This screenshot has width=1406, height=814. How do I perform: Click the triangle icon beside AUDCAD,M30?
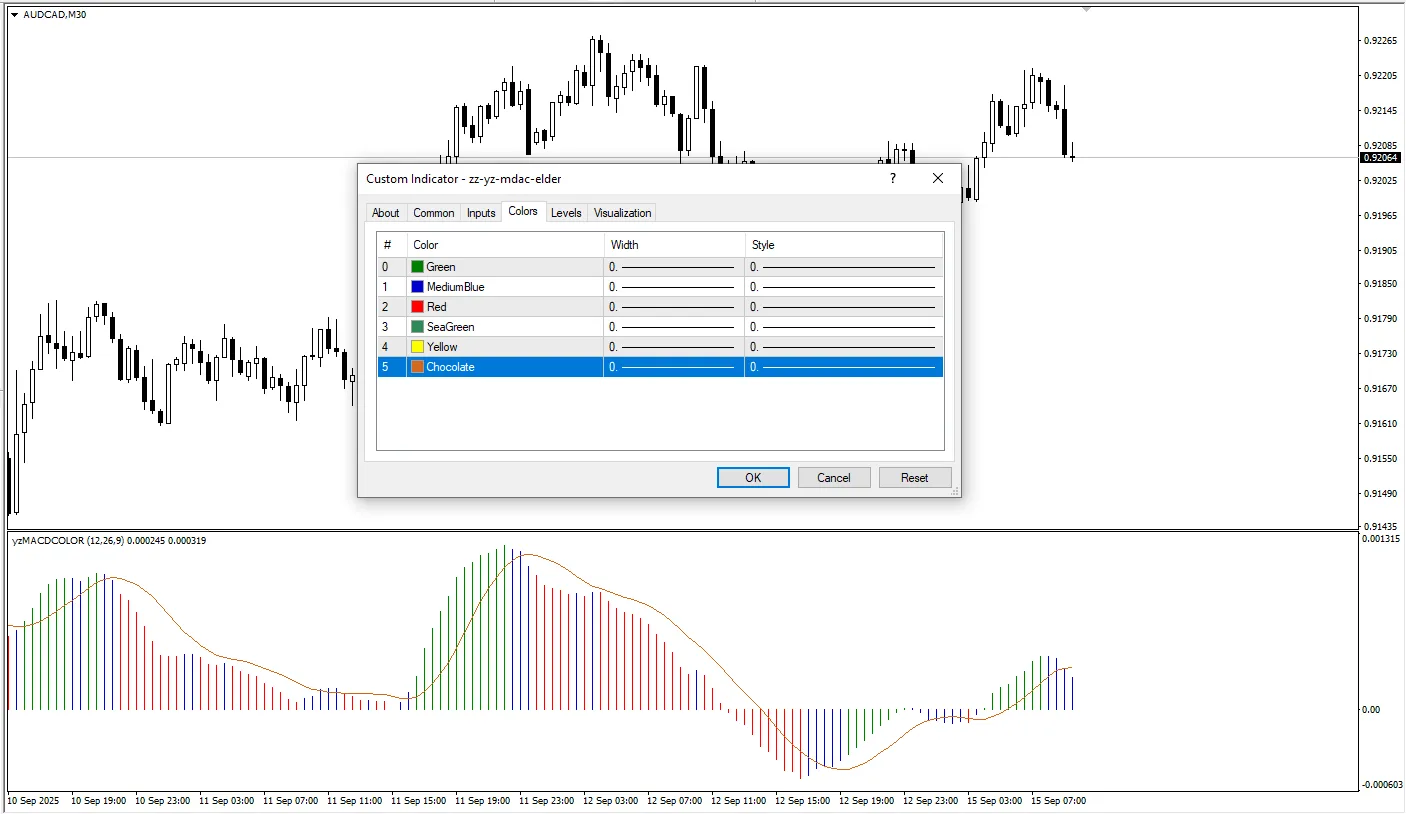[x=14, y=15]
